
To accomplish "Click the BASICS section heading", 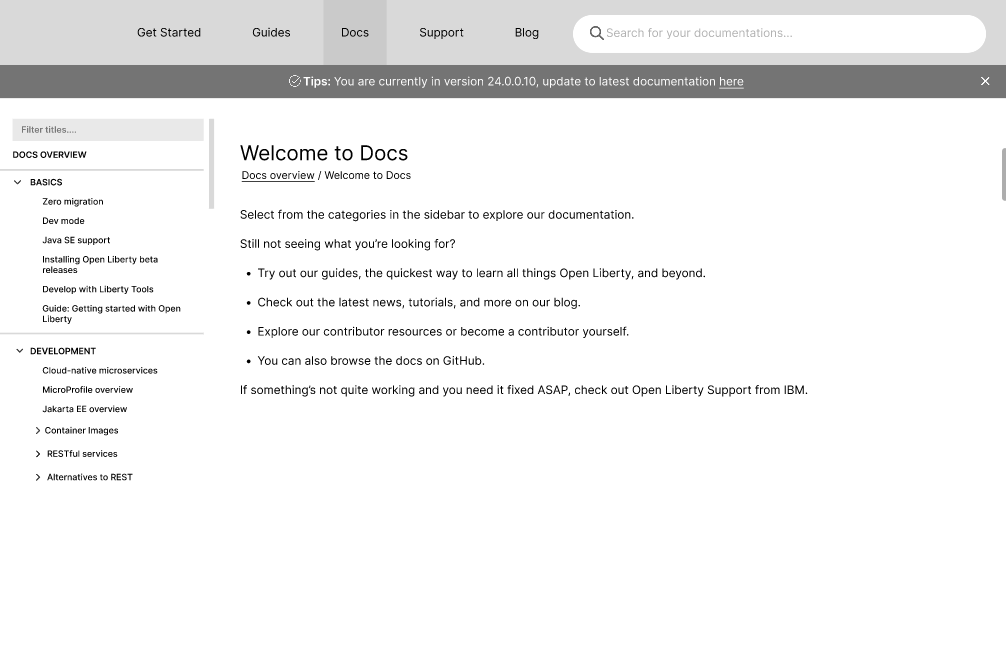I will point(46,182).
